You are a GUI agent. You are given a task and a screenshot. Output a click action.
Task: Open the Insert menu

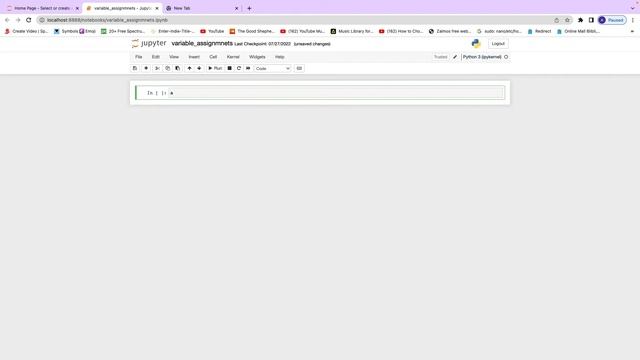coord(194,57)
